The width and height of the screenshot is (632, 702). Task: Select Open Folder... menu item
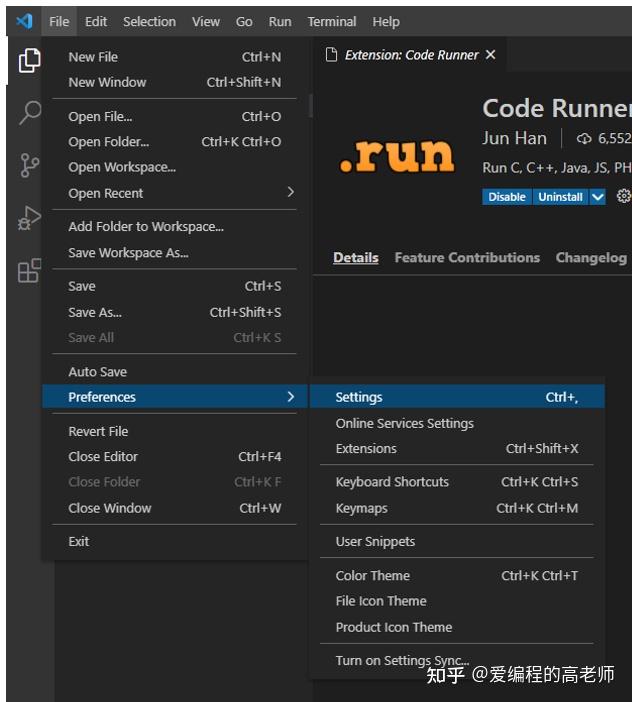coord(175,141)
